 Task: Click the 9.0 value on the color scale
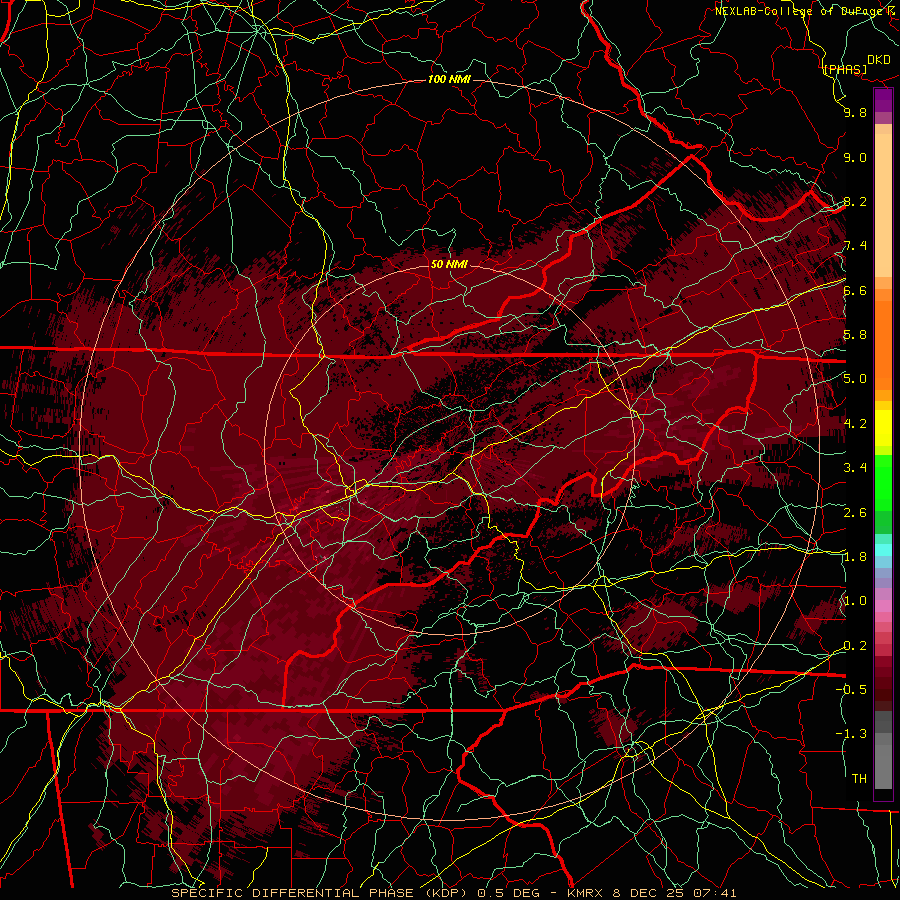[855, 157]
